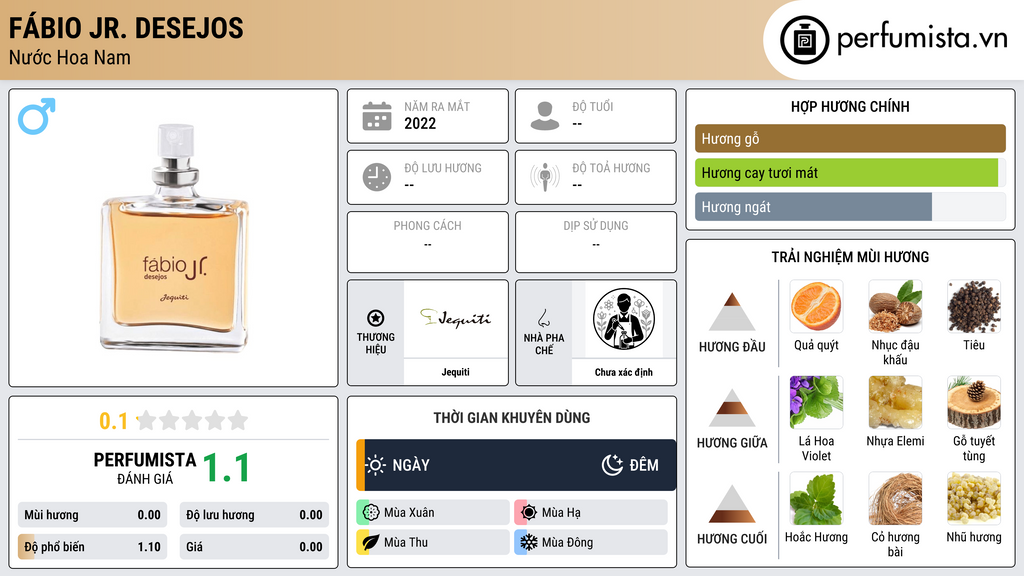The height and width of the screenshot is (576, 1024).
Task: Click the Thời gian khuyên dùng heading
Action: 512,417
